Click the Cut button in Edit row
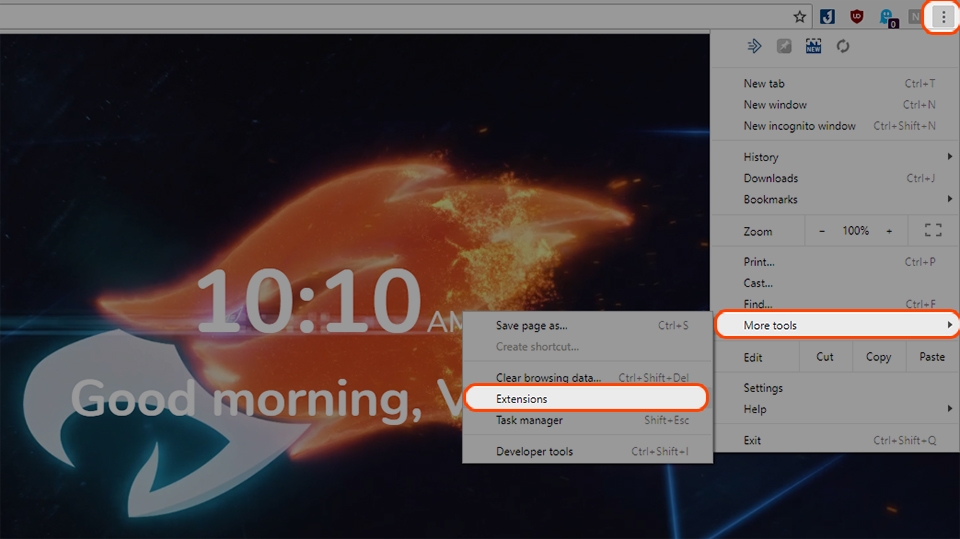Screen dimensions: 960x539 [x=825, y=356]
